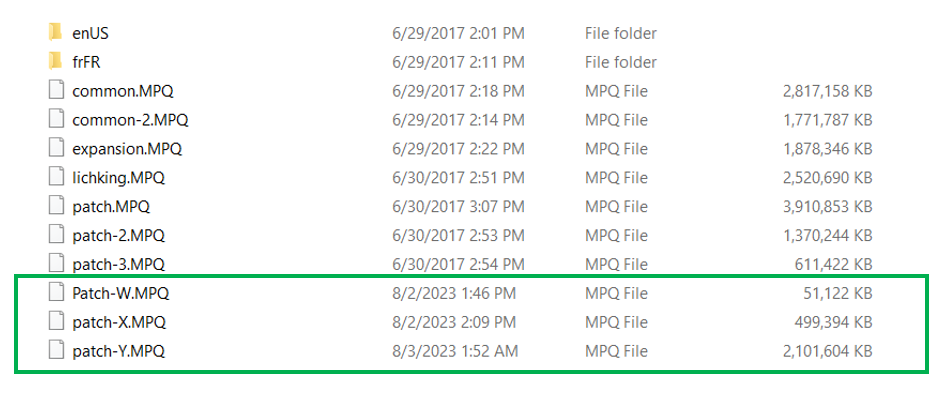The width and height of the screenshot is (952, 412).
Task: Click the frFR folder icon
Action: (x=55, y=62)
